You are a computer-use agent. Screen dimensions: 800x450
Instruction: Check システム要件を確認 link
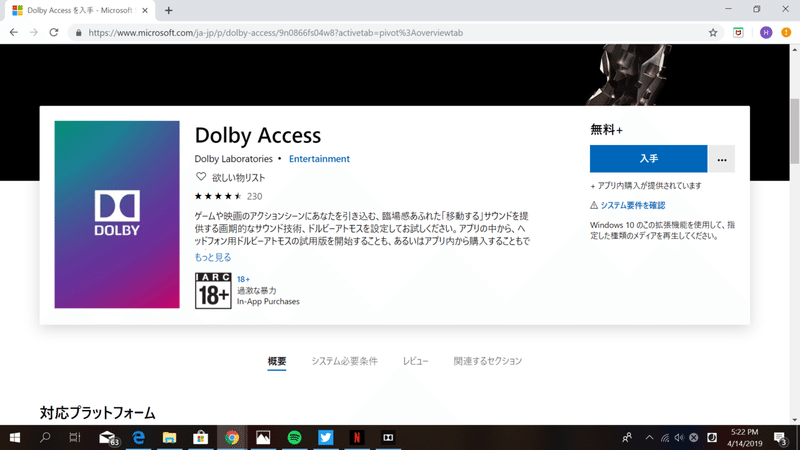click(x=633, y=205)
